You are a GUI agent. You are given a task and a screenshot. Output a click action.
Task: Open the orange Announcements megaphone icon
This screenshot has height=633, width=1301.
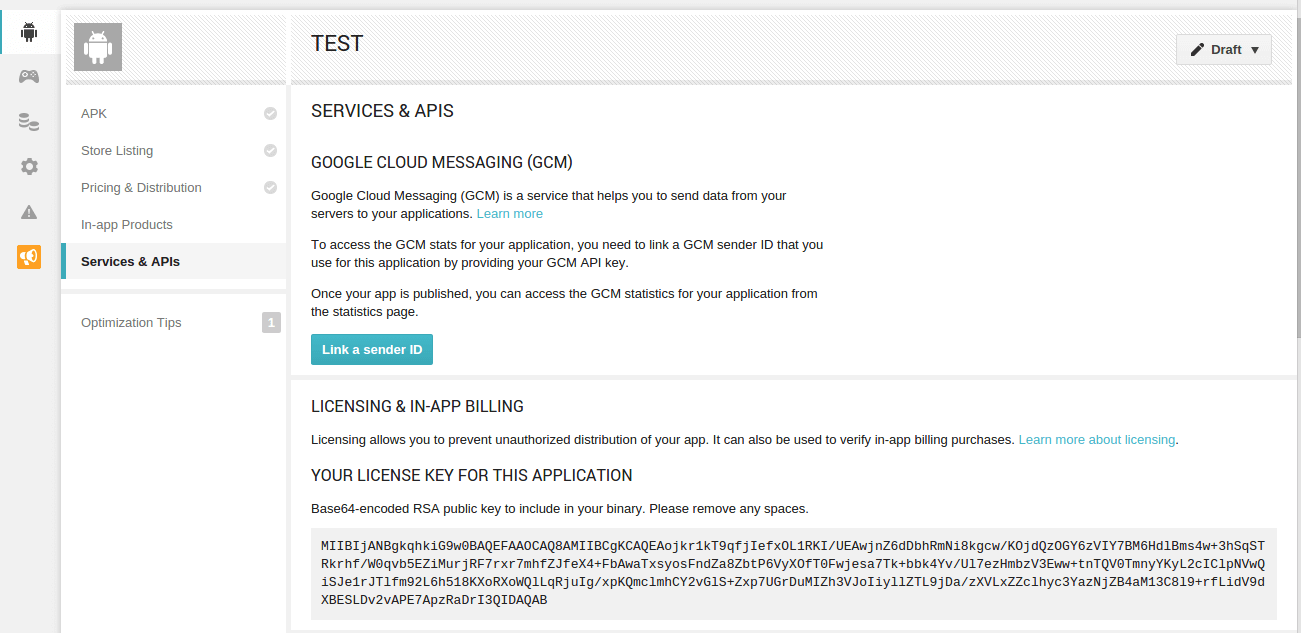(x=29, y=257)
